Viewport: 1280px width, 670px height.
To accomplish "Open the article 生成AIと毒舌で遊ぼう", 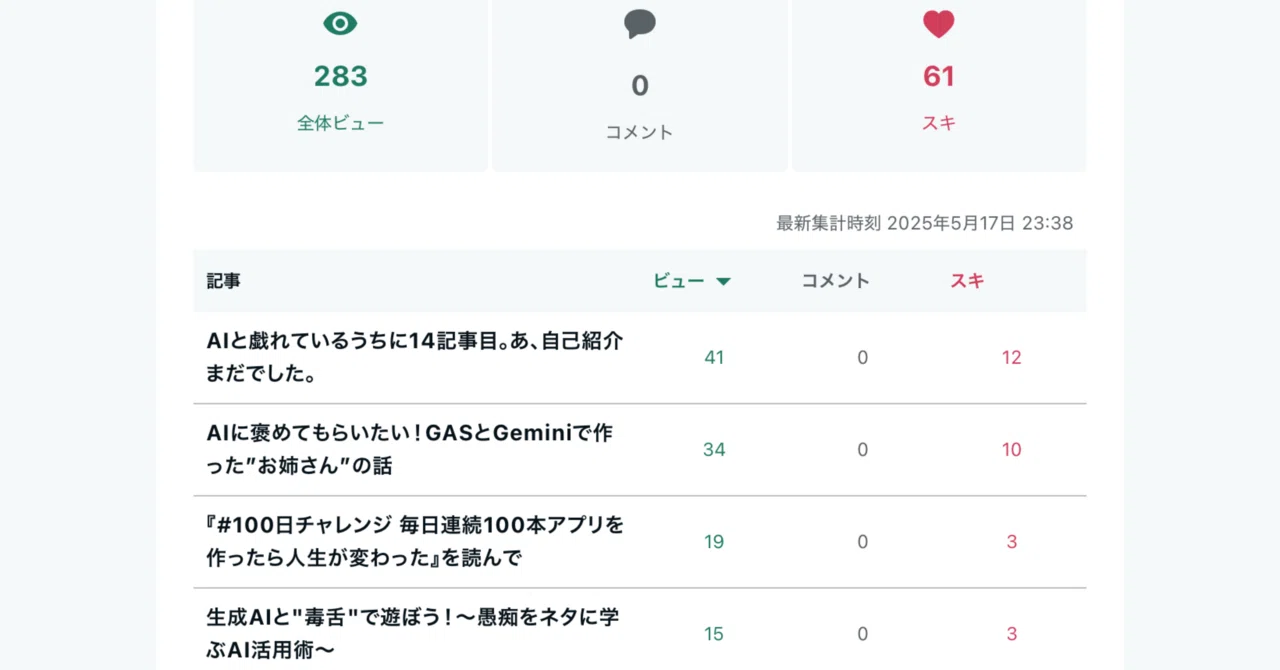I will (413, 634).
